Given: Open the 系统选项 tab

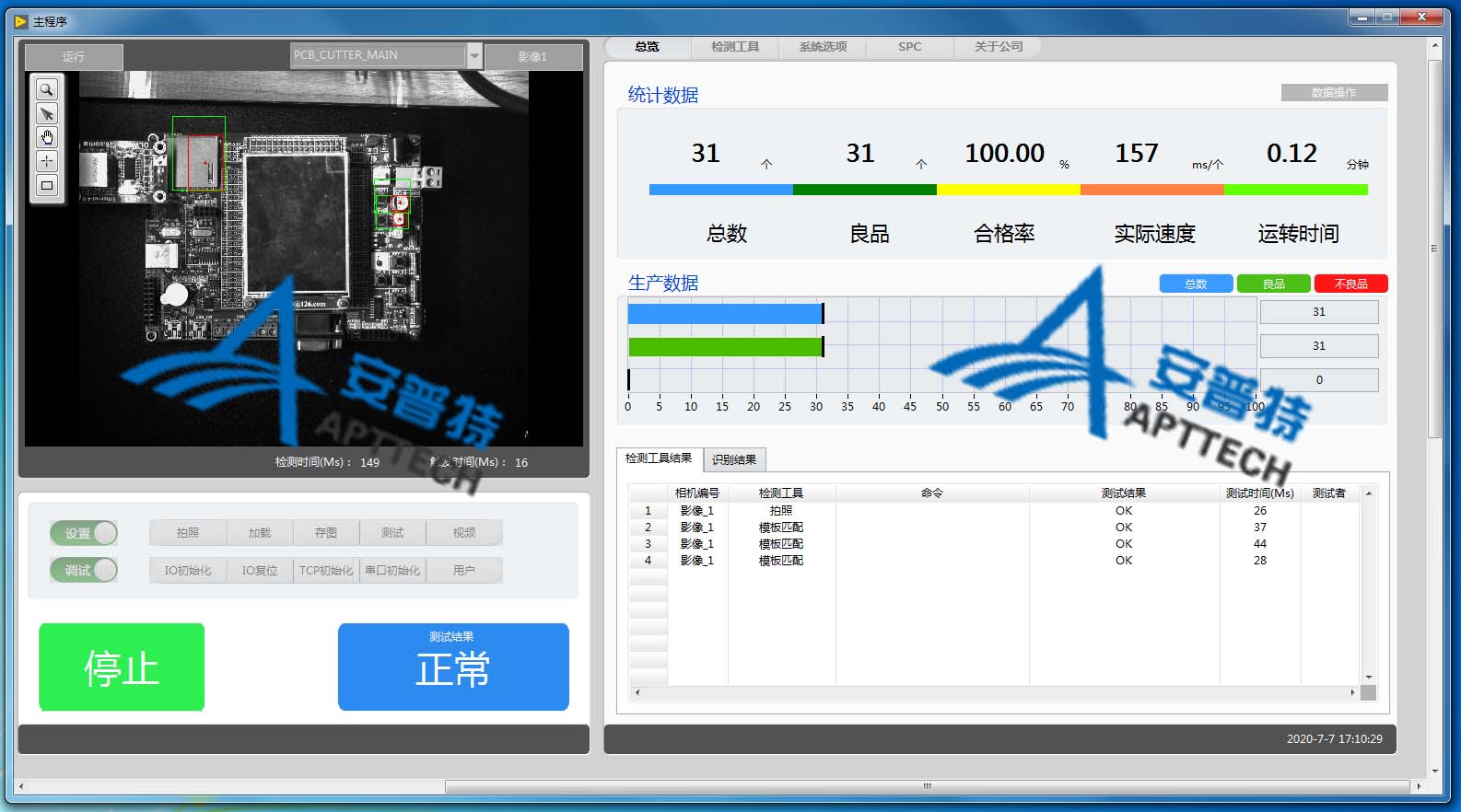Looking at the screenshot, I should pyautogui.click(x=823, y=46).
